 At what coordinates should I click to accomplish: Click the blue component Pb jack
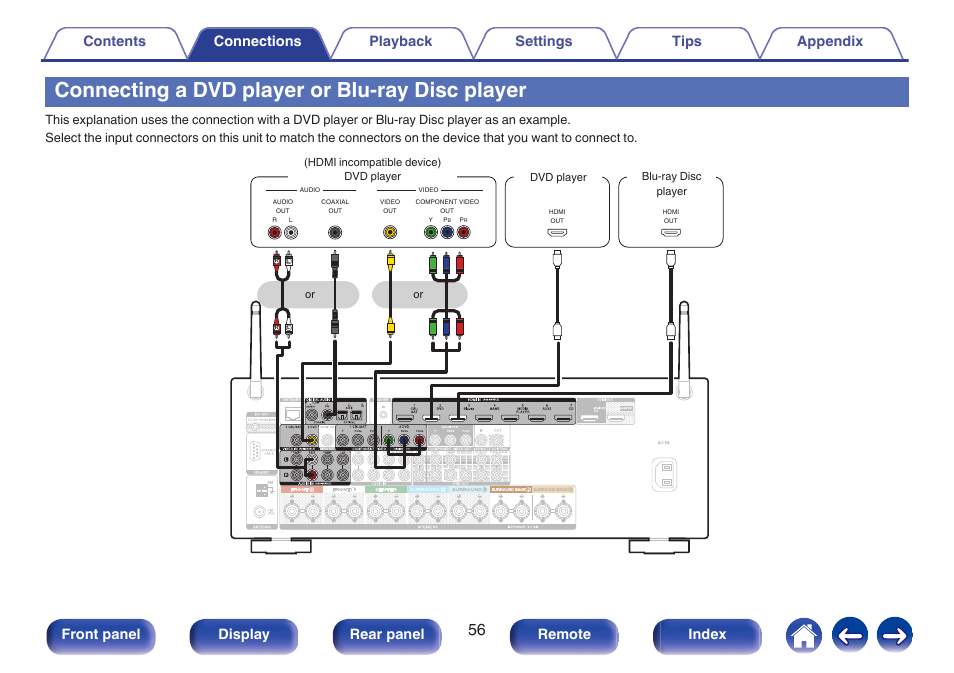tap(447, 232)
